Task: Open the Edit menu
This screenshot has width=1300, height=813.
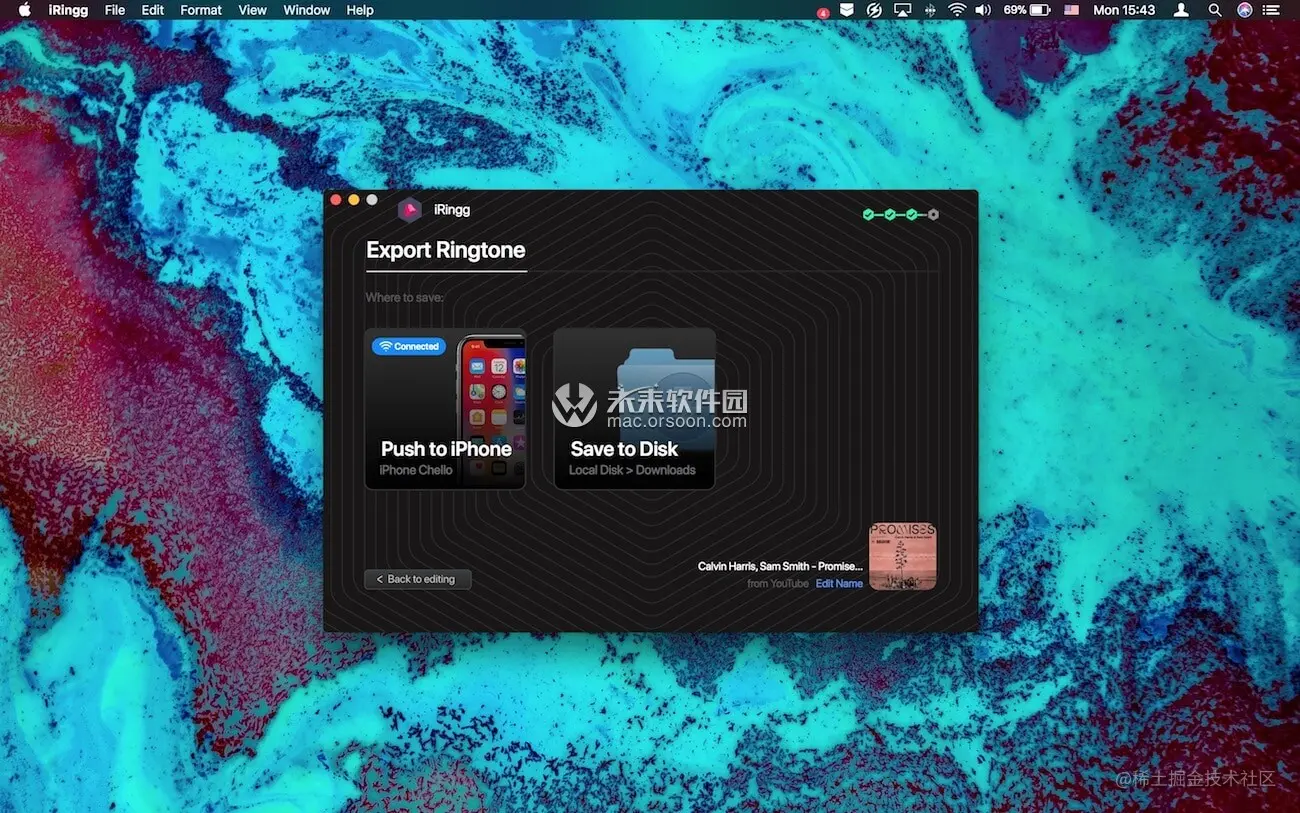Action: click(153, 10)
